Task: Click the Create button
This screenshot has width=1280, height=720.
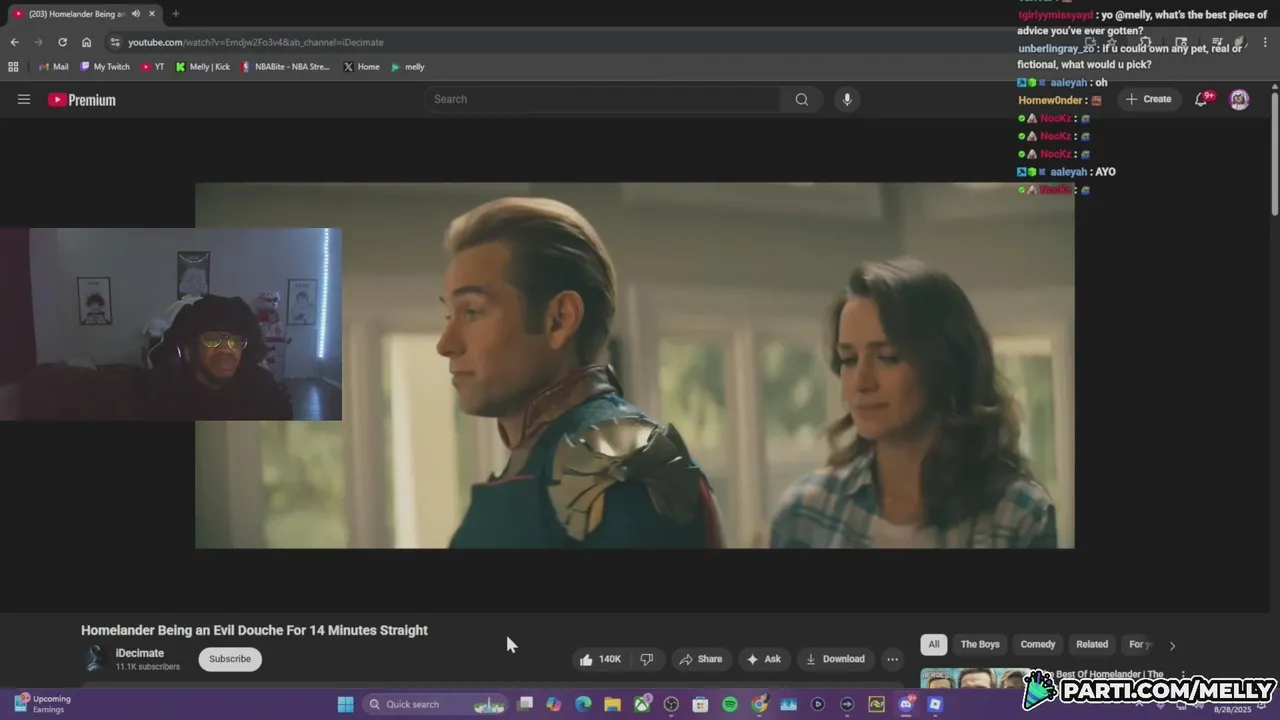Action: pyautogui.click(x=1148, y=99)
